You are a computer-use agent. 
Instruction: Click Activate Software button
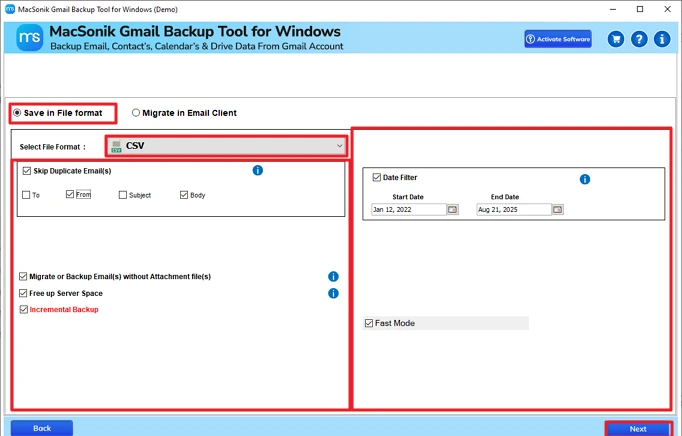(x=558, y=39)
